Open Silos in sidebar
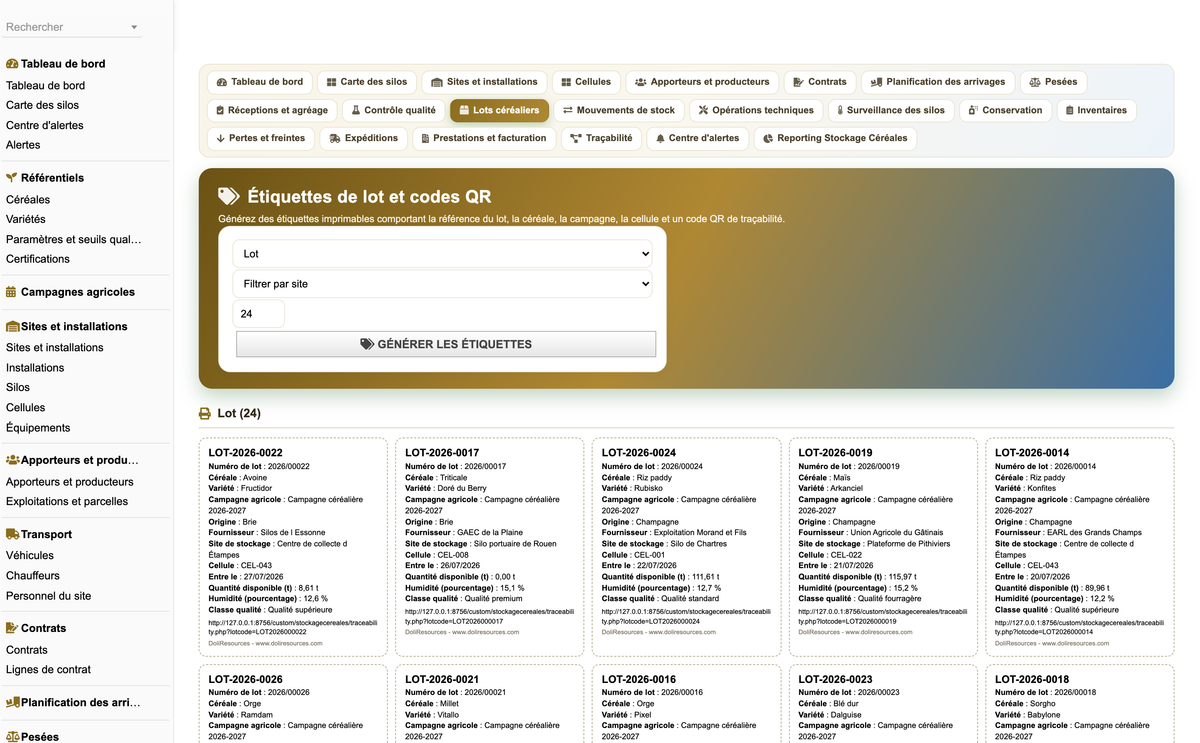The width and height of the screenshot is (1200, 743). 18,388
